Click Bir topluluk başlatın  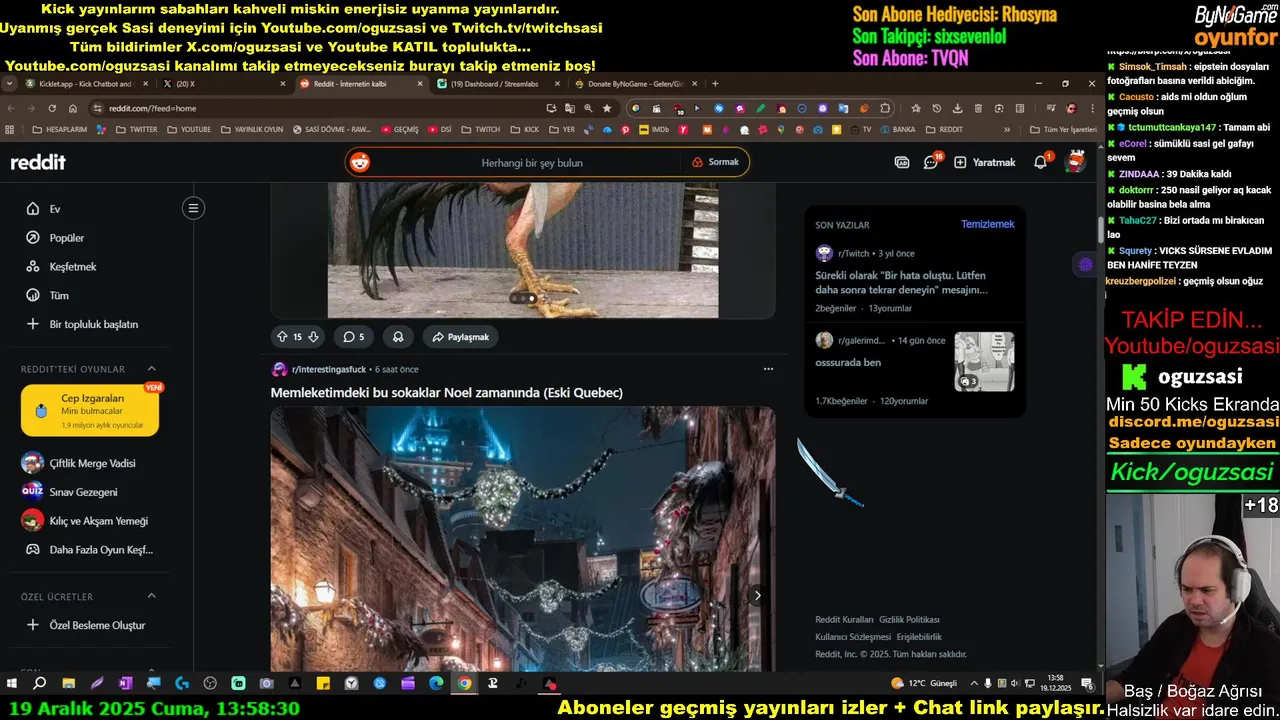coord(95,324)
